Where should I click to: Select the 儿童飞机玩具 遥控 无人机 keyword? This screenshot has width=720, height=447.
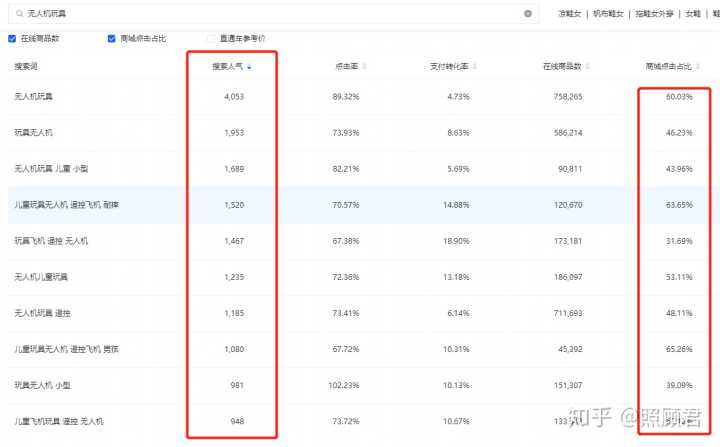point(59,421)
